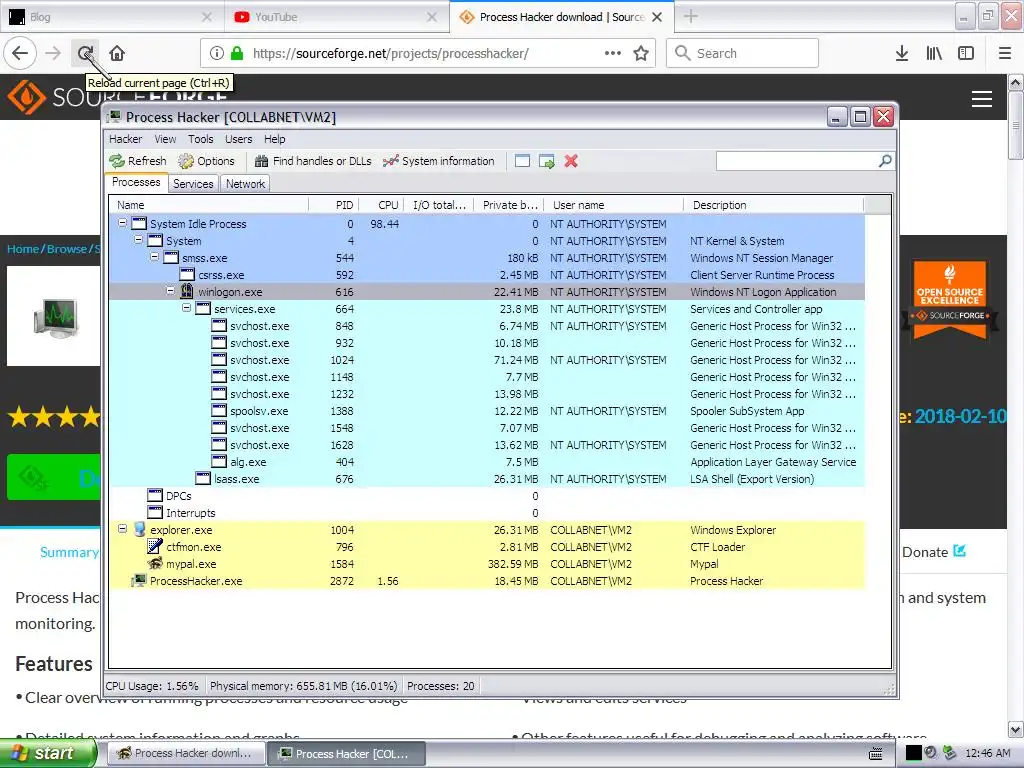
Task: Open the View menu
Action: (x=165, y=139)
